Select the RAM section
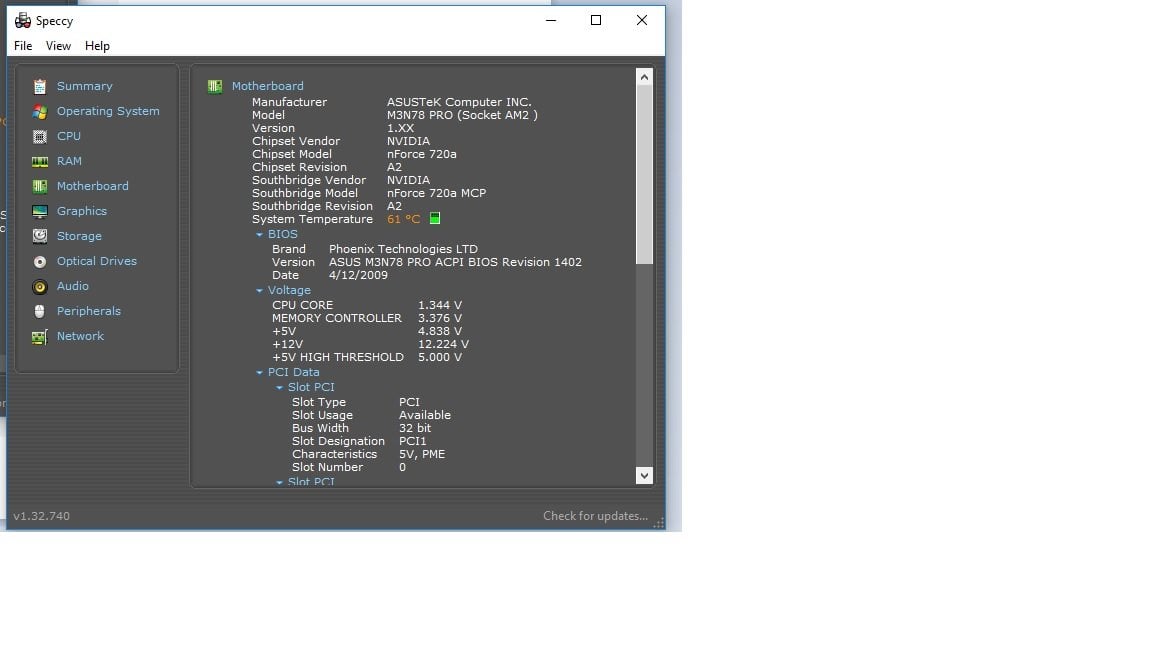Screen dimensions: 1152x648 [x=69, y=161]
